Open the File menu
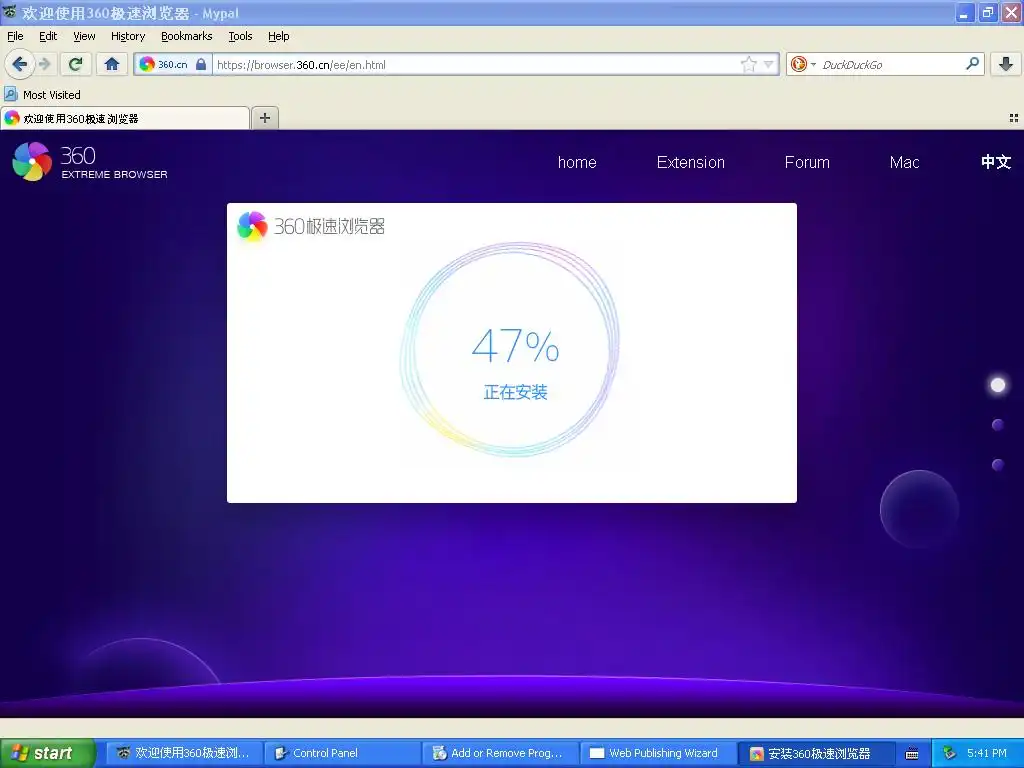Screen dimensions: 1024x768 [x=15, y=36]
